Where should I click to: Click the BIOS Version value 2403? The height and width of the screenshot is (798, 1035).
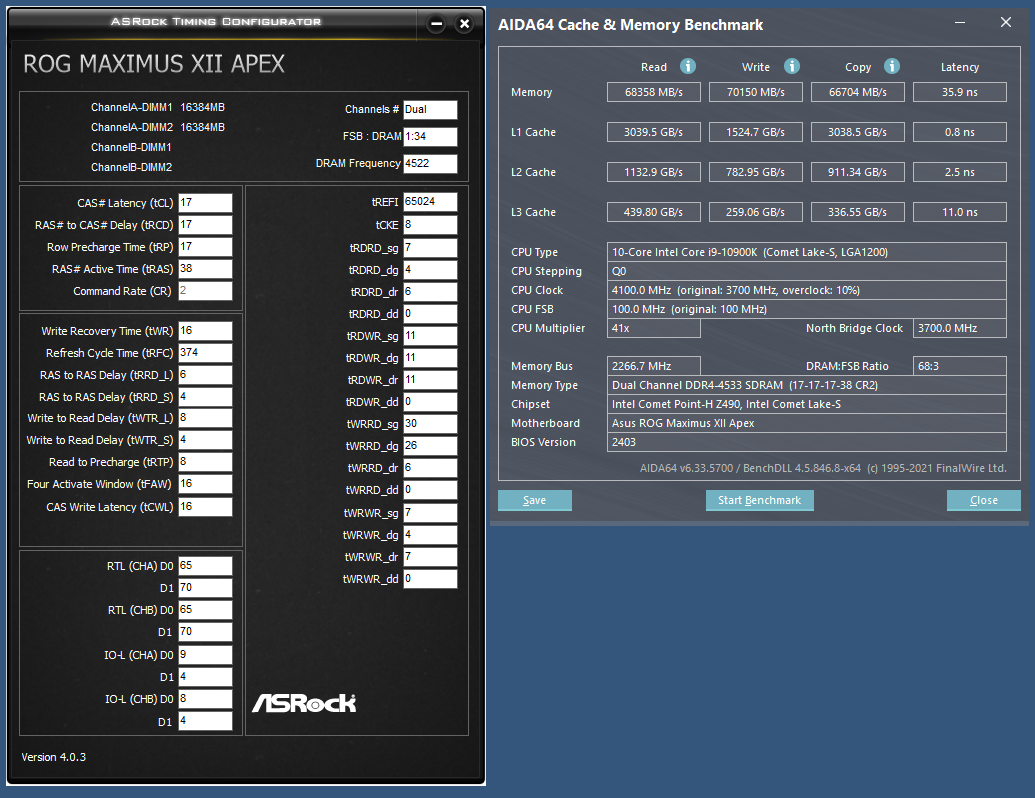[x=807, y=442]
